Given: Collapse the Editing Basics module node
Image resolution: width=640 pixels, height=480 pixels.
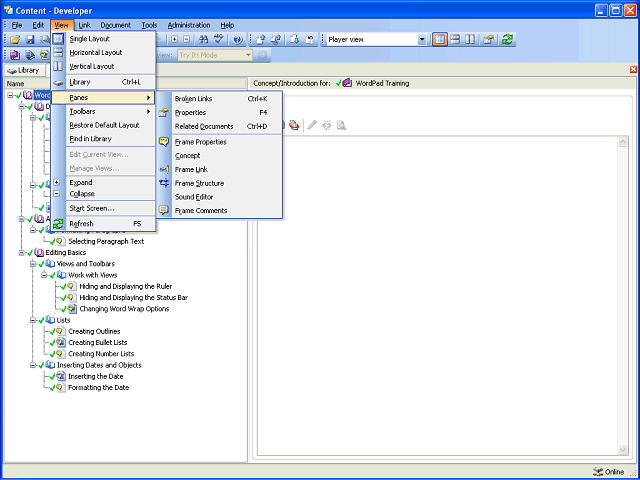Looking at the screenshot, I should click(21, 253).
